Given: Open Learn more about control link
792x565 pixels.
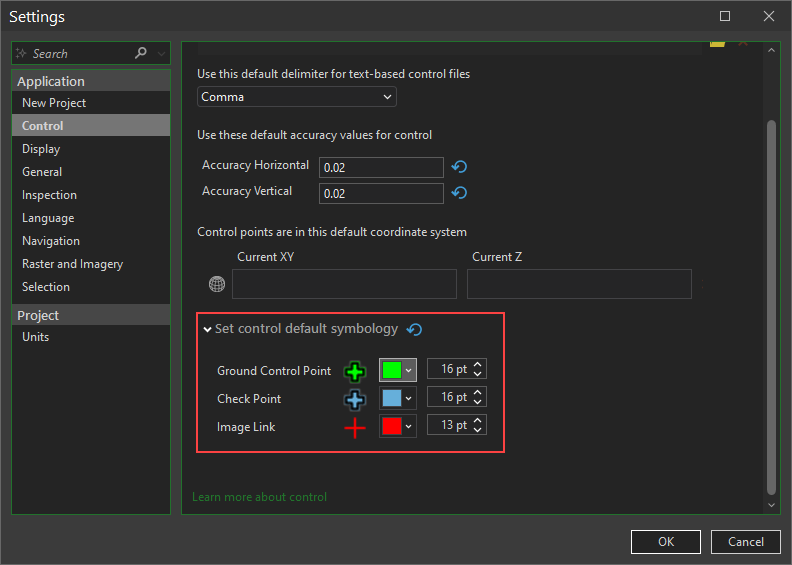Looking at the screenshot, I should pyautogui.click(x=259, y=497).
